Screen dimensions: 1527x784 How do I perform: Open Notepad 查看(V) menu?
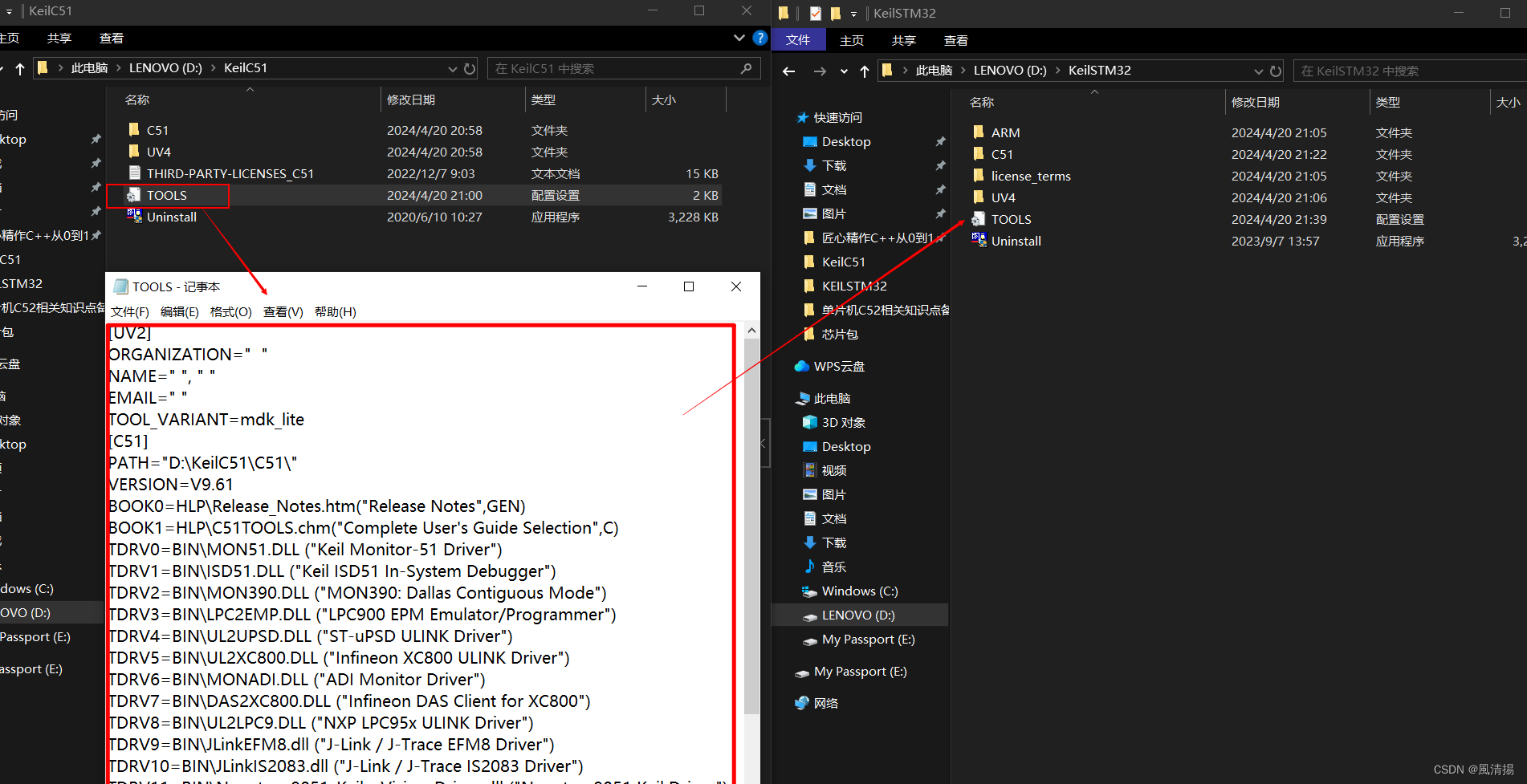pos(283,311)
